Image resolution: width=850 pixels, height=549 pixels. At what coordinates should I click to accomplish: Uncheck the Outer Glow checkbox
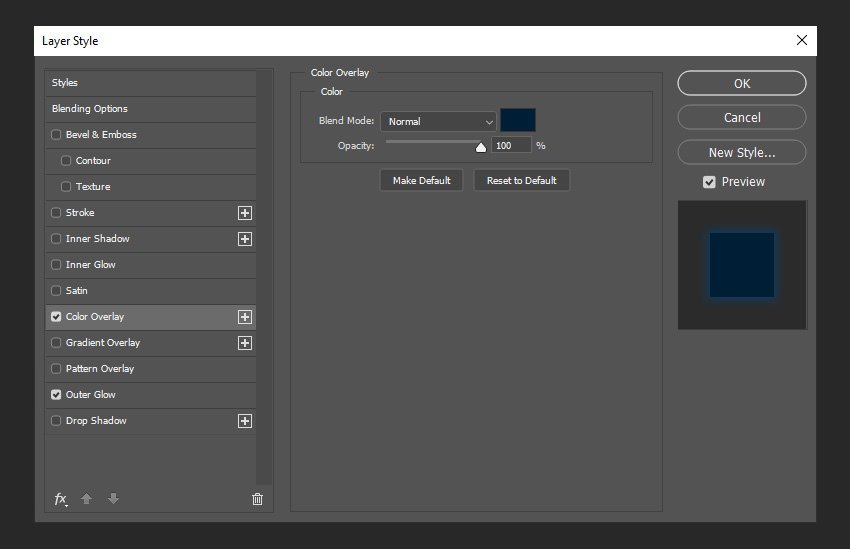[x=56, y=395]
